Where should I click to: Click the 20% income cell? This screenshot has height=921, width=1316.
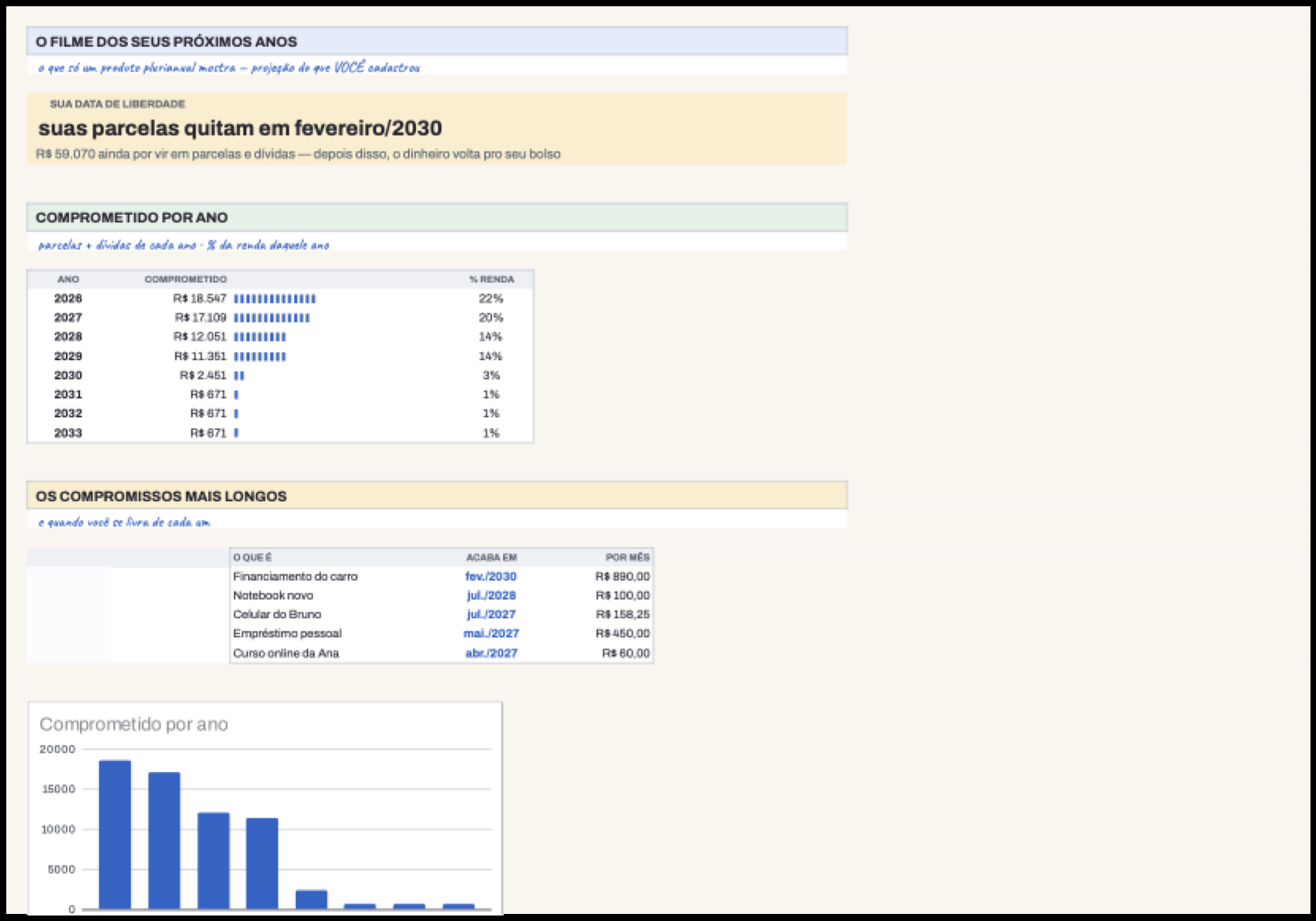(x=491, y=318)
